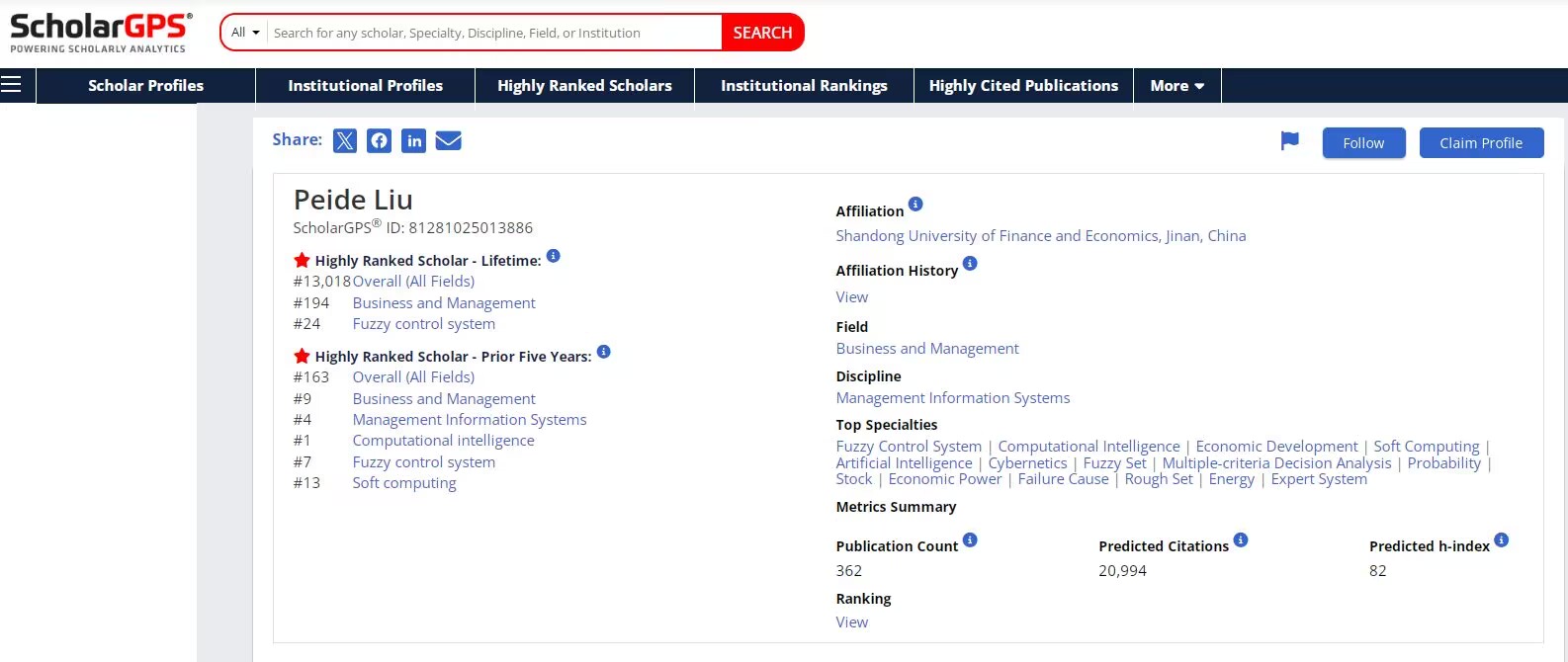This screenshot has width=1568, height=662.
Task: Show info for Predicted h-index
Action: point(1501,539)
